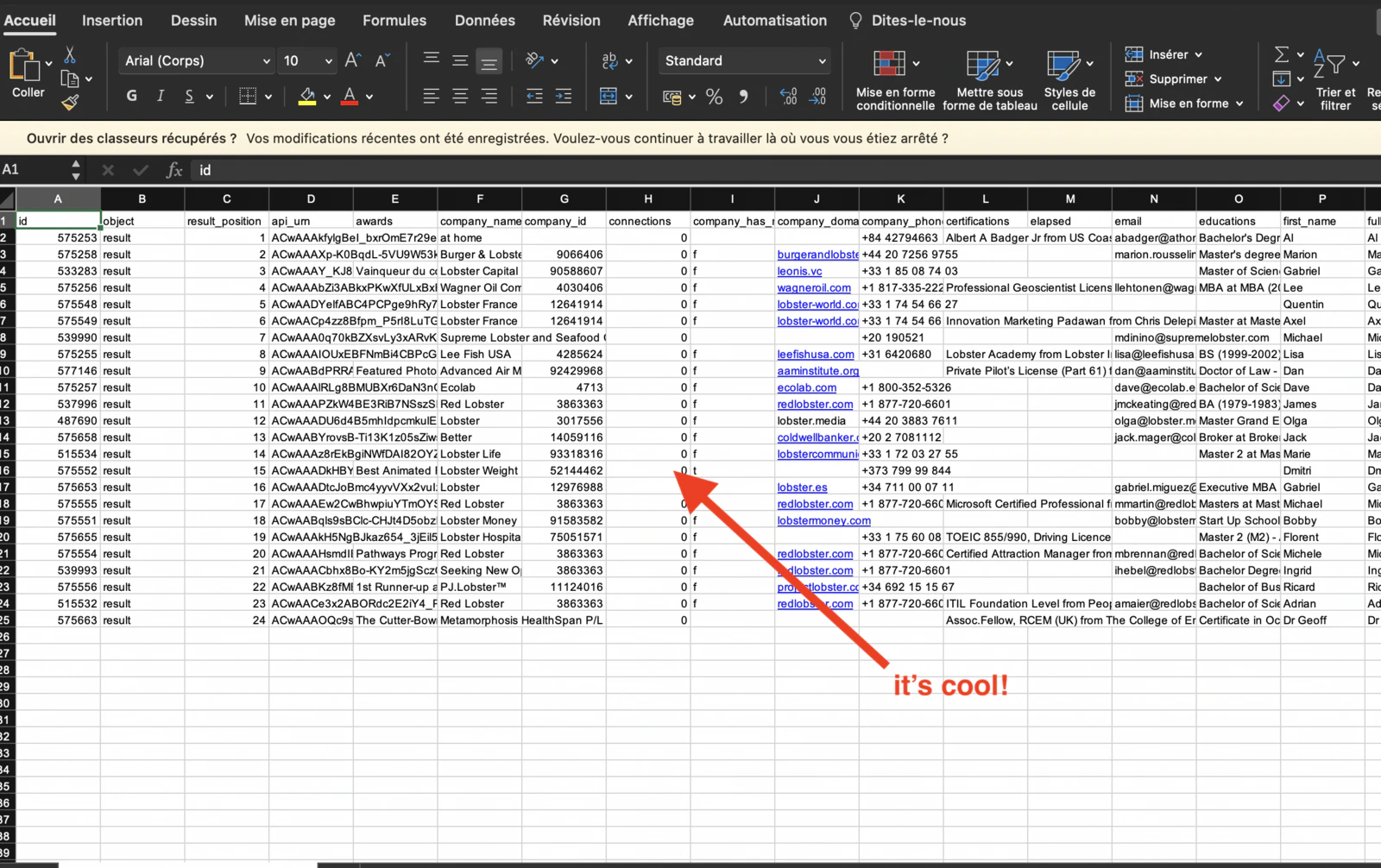The image size is (1381, 868).
Task: Apply percent style with % icon
Action: pos(714,97)
